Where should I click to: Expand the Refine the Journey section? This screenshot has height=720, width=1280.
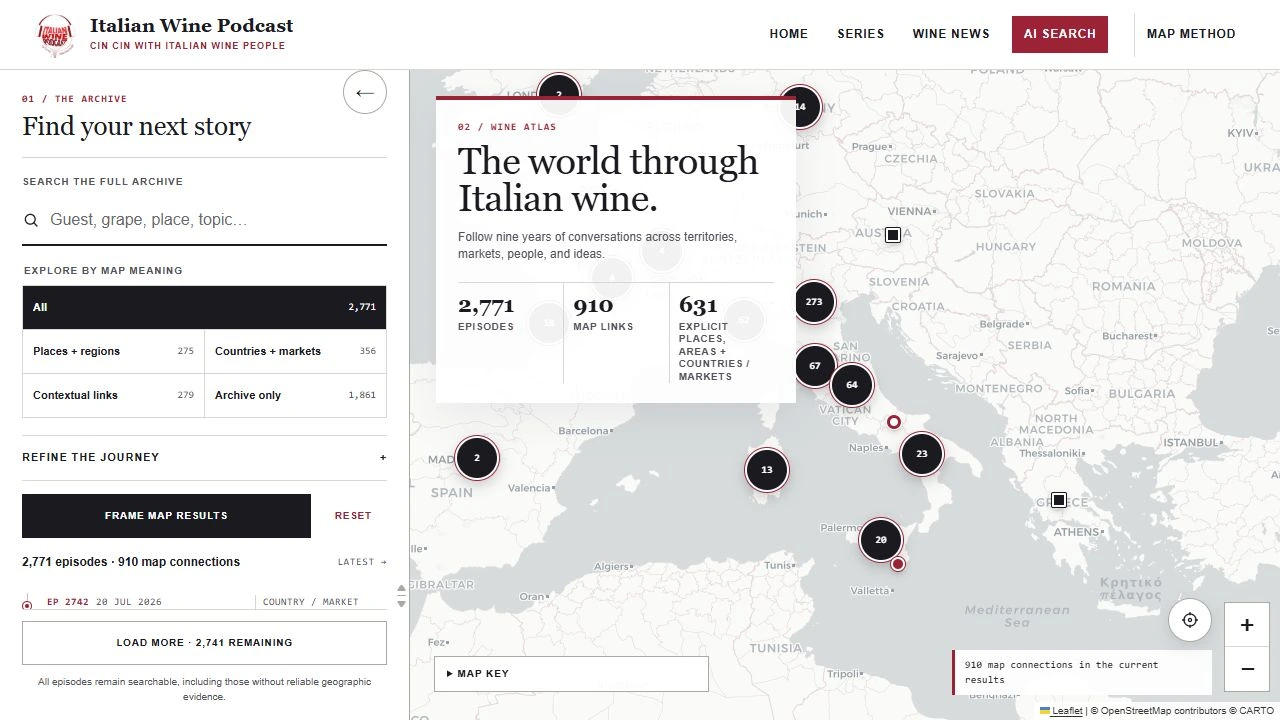coord(204,457)
